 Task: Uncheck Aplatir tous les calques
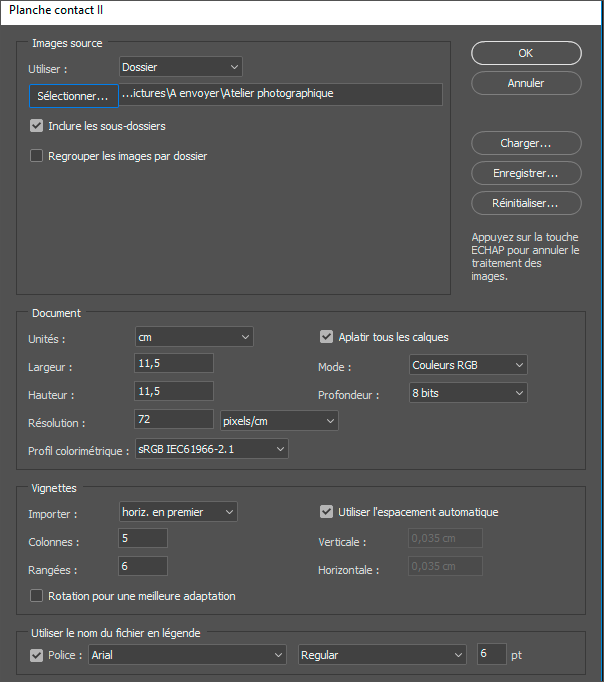[326, 337]
